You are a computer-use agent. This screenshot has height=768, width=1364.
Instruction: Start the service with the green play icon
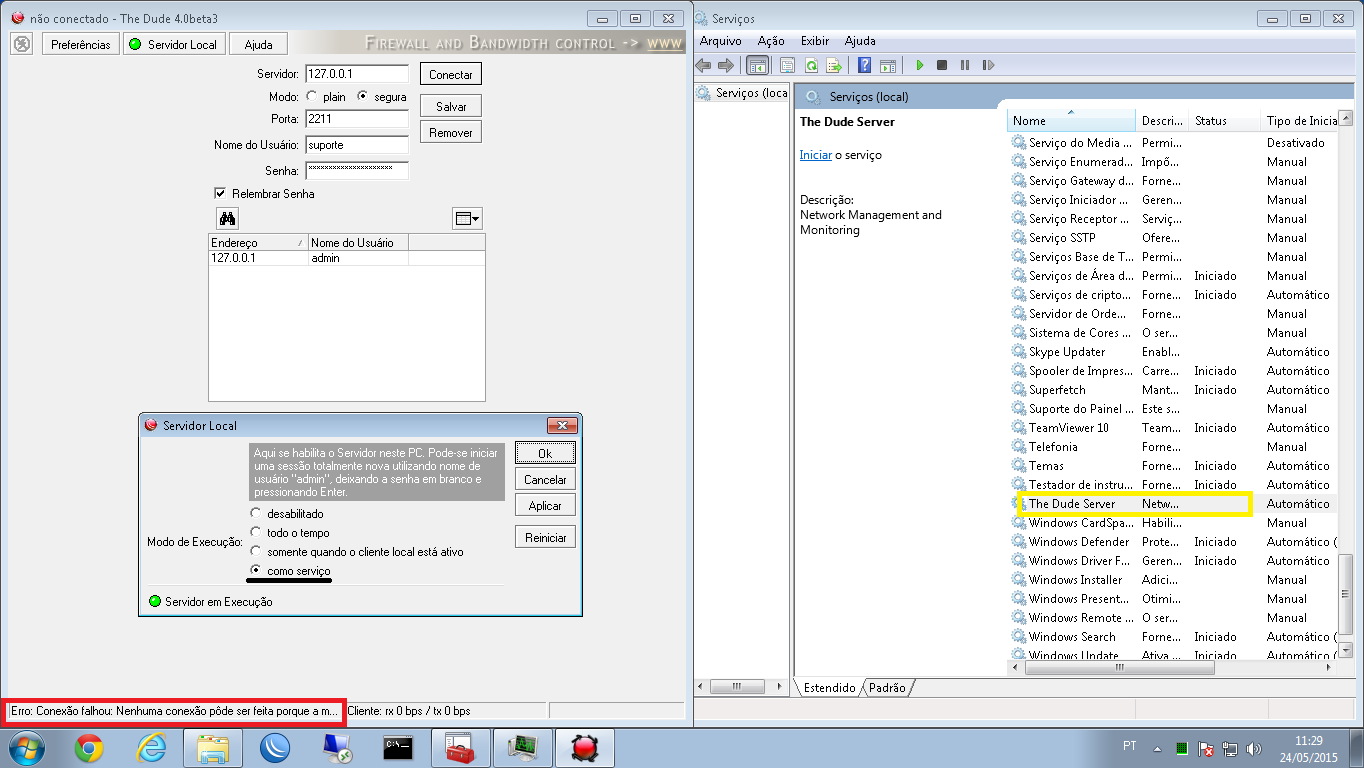pos(919,65)
